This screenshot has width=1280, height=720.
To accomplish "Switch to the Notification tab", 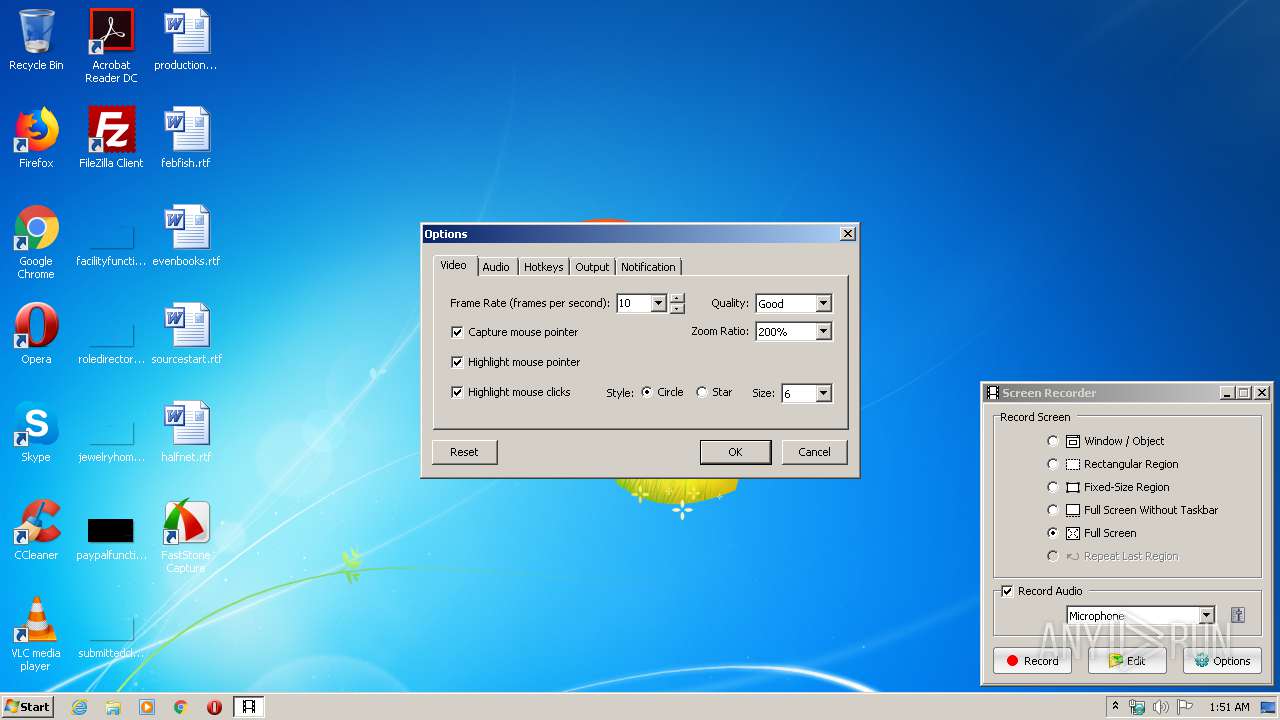I will pos(648,267).
